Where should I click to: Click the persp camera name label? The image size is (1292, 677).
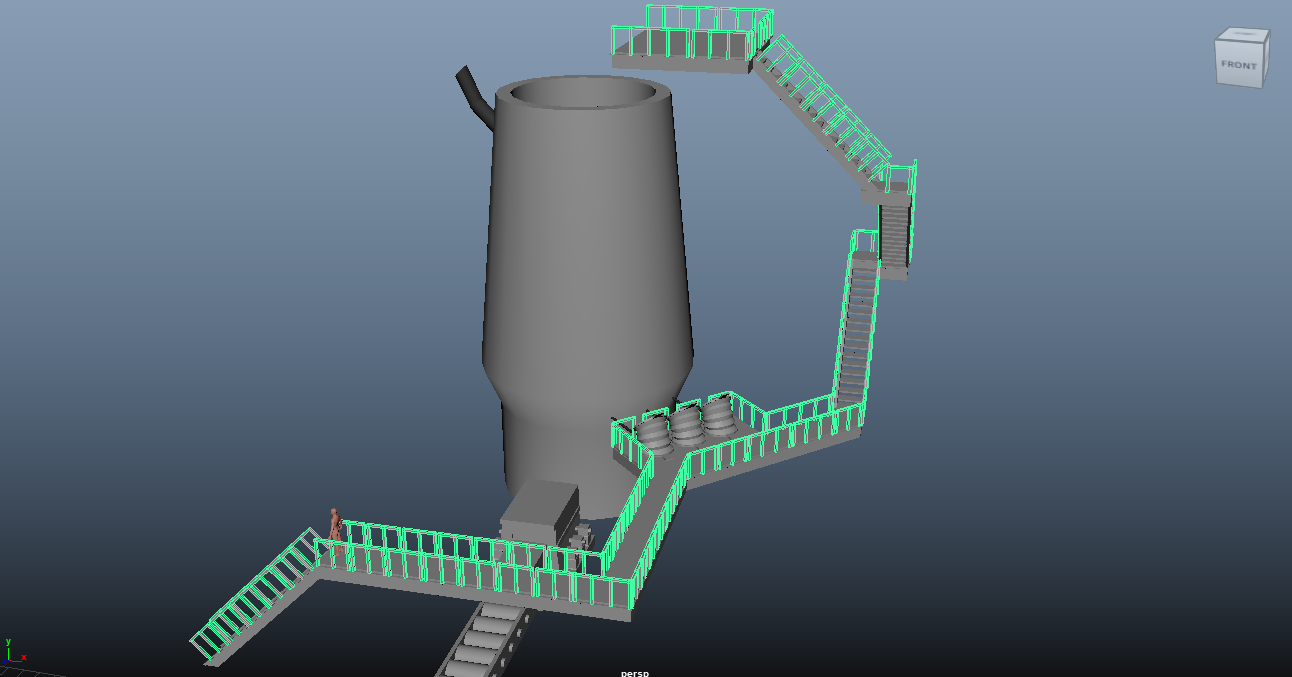coord(634,672)
